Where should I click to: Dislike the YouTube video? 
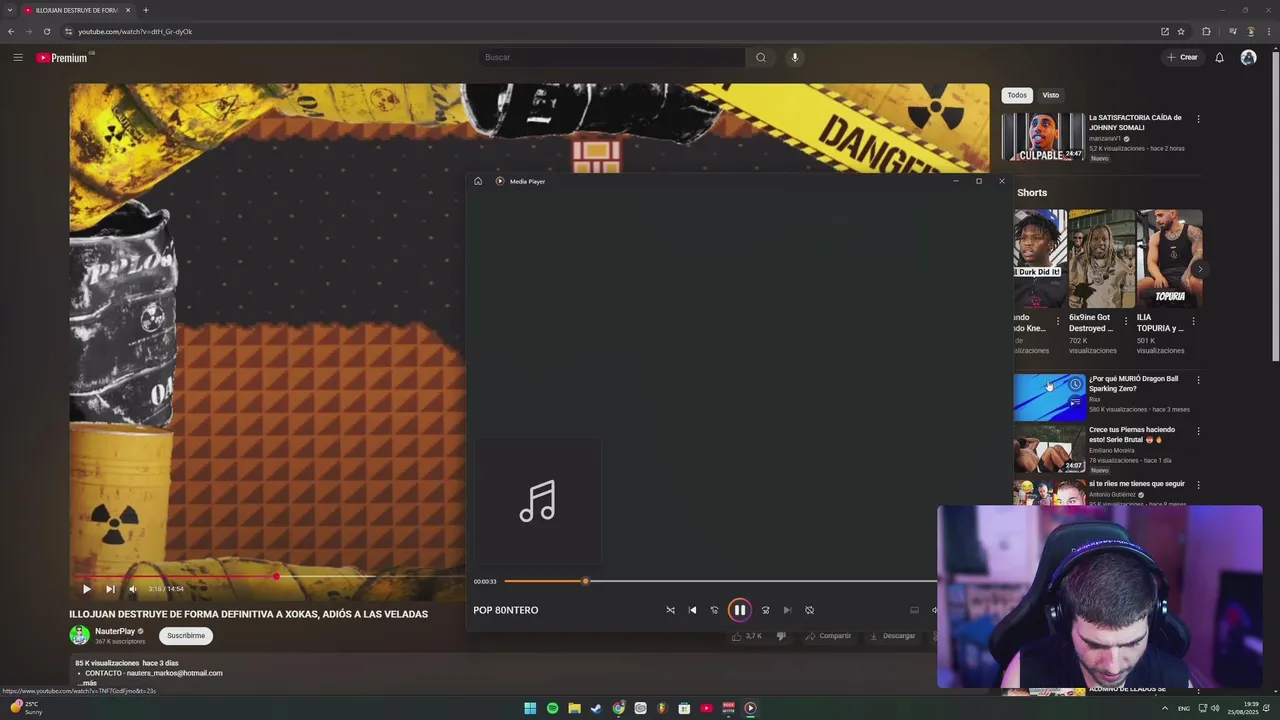pyautogui.click(x=781, y=636)
